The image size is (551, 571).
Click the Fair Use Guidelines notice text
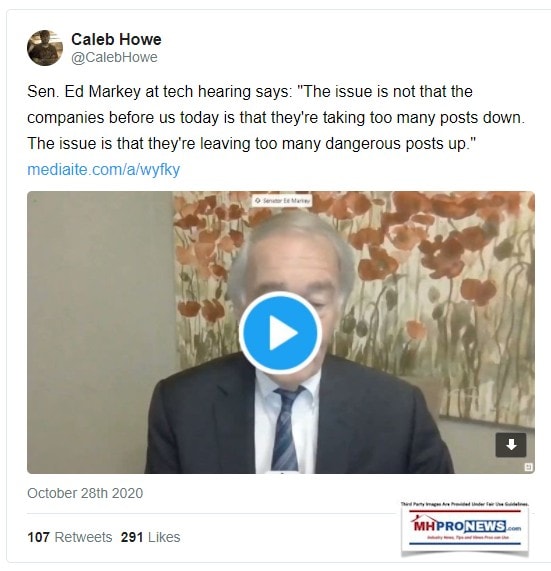465,504
